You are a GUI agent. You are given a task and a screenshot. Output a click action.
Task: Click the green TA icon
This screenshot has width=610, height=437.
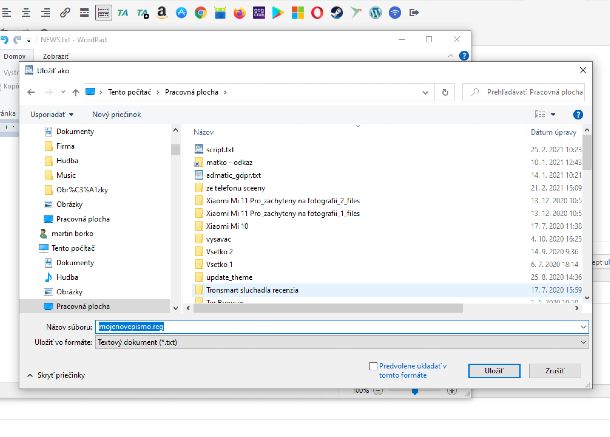pos(123,13)
